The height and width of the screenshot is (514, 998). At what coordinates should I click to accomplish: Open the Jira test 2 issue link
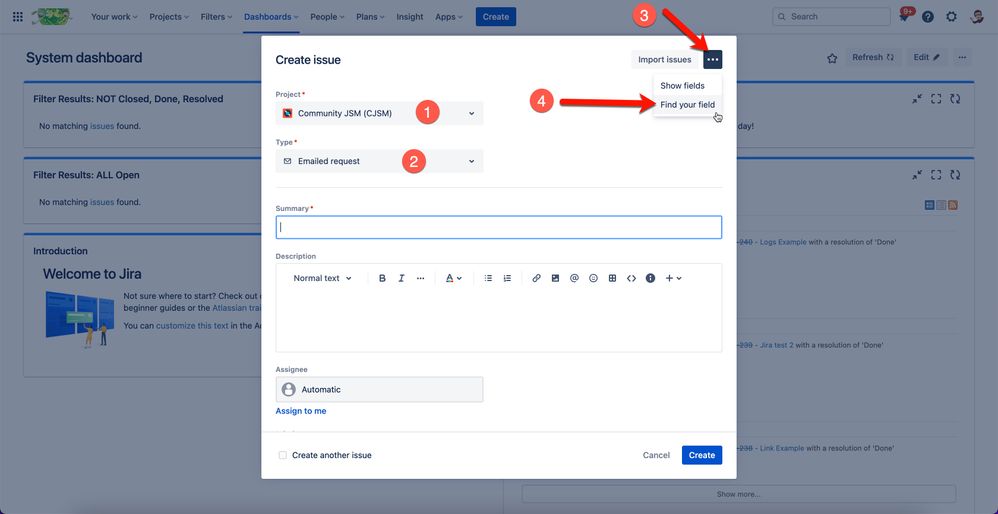point(777,345)
